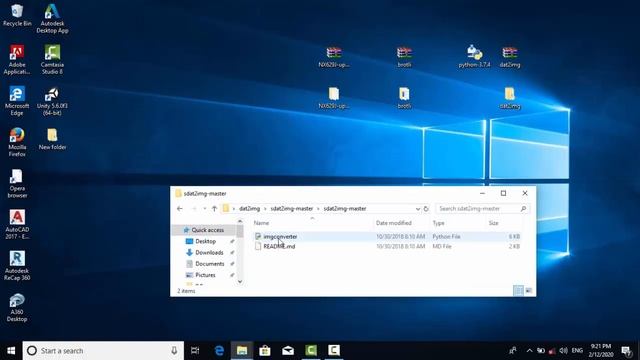Click navigation pane scroll up arrow
The width and height of the screenshot is (640, 360).
(240, 221)
